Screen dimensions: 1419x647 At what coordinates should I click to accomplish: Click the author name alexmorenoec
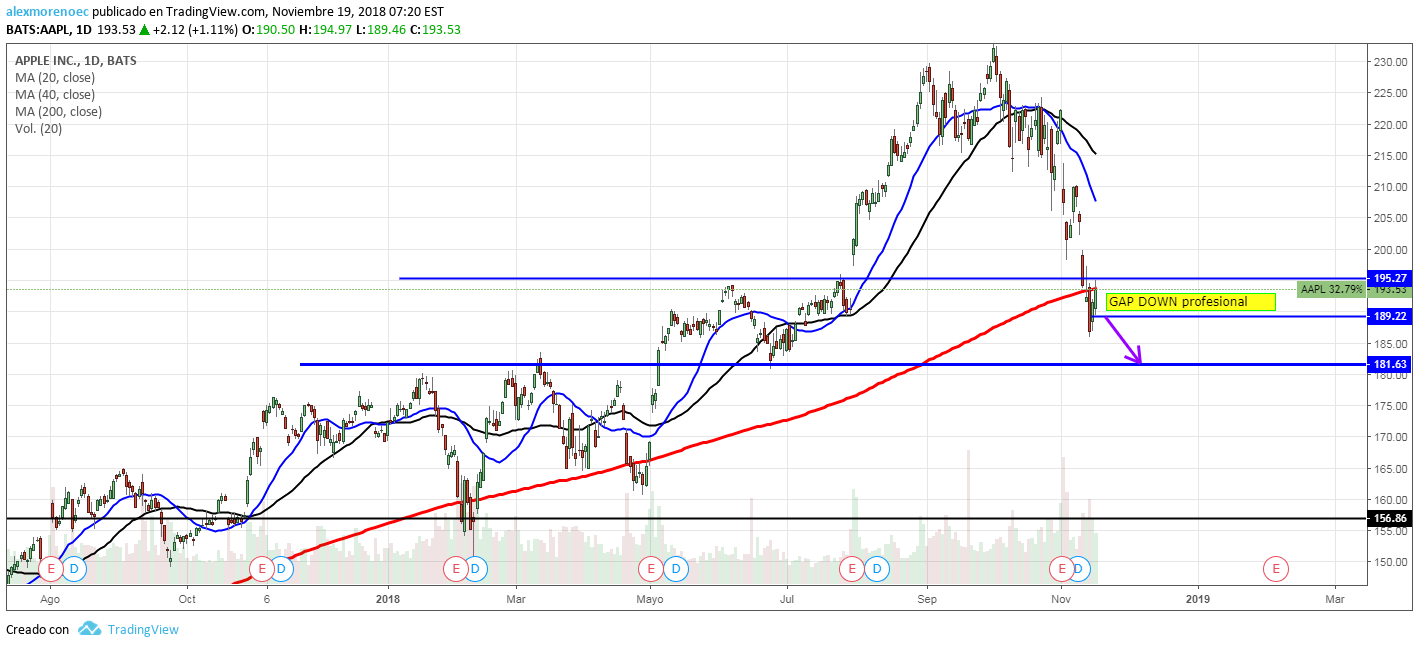47,11
